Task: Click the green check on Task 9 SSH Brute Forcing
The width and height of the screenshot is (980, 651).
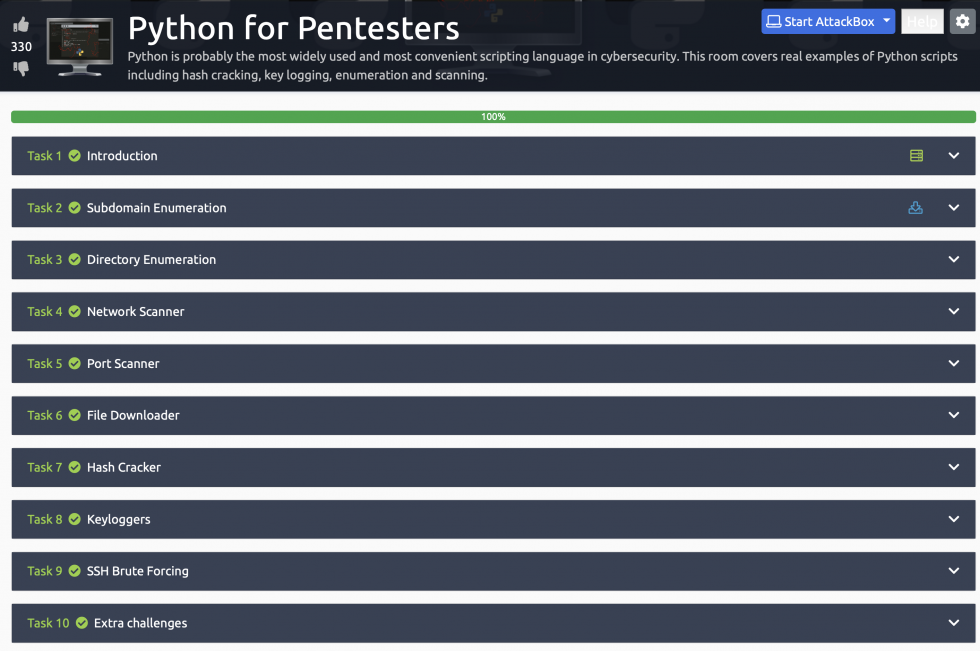Action: [x=74, y=571]
